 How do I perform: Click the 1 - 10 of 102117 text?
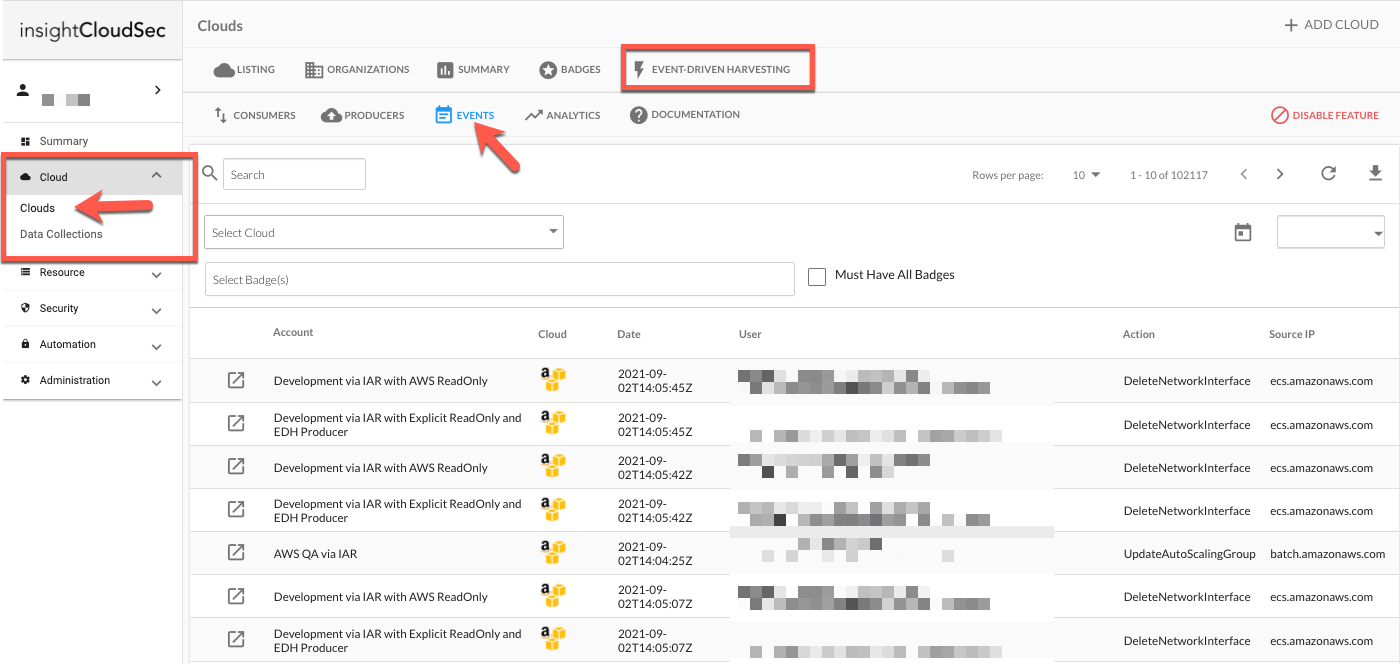click(x=1169, y=175)
